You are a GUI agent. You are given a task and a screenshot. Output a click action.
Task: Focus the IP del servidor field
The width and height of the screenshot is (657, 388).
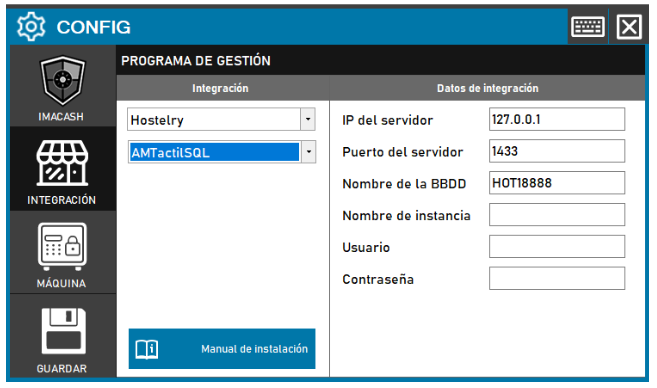pyautogui.click(x=557, y=119)
